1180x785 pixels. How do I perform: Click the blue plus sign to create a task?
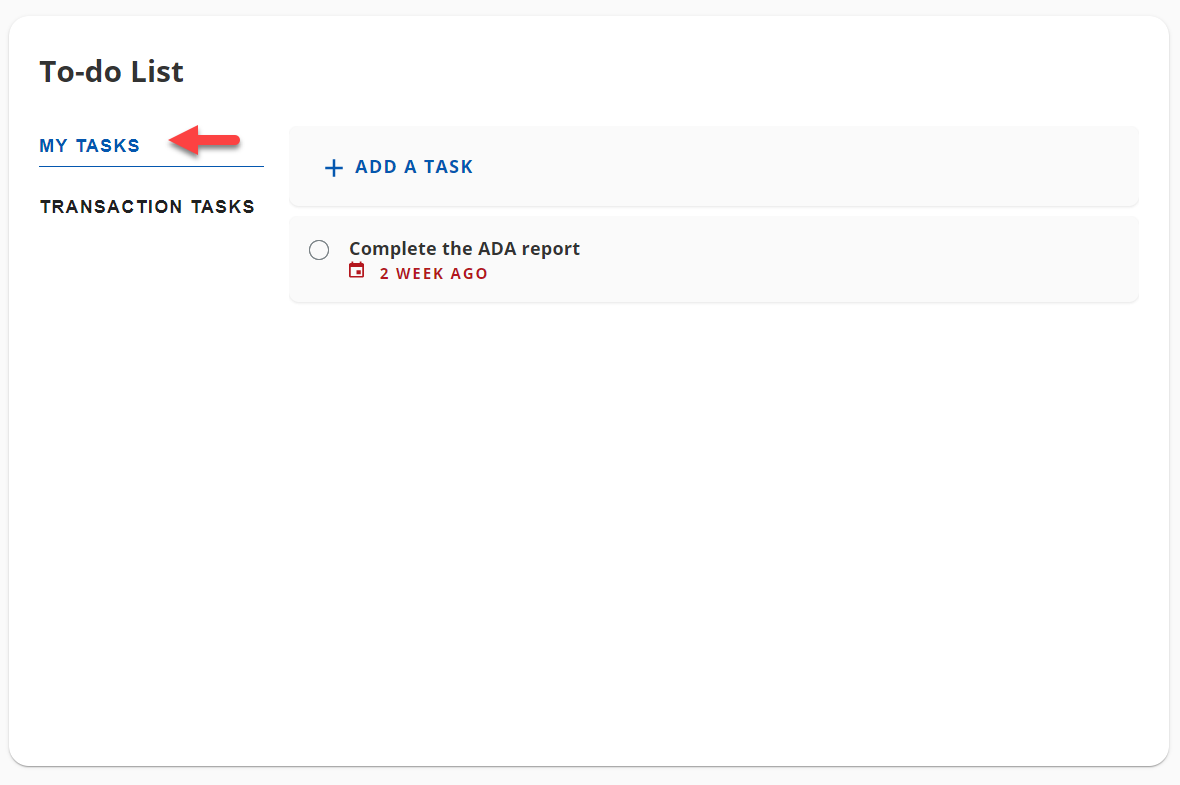(x=333, y=167)
